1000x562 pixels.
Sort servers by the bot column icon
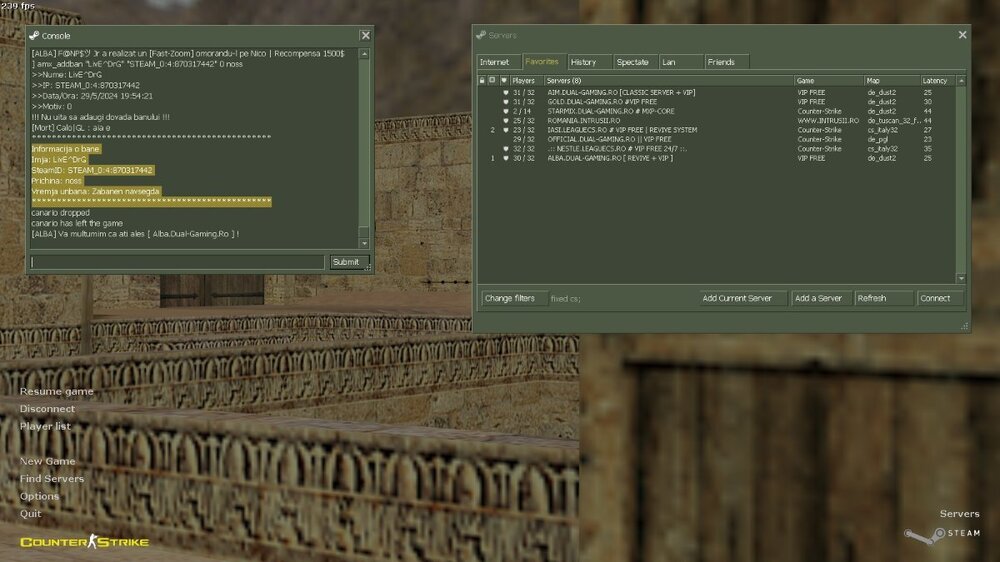point(492,80)
